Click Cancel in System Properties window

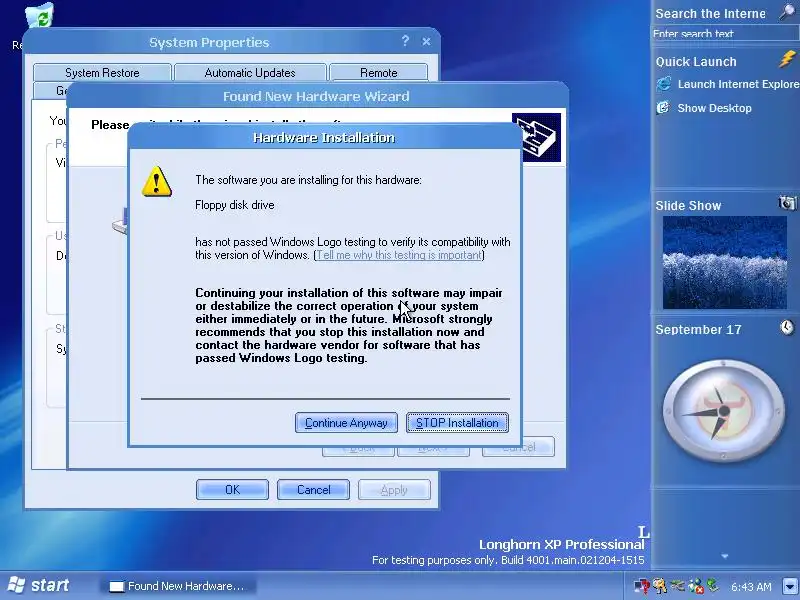[313, 490]
